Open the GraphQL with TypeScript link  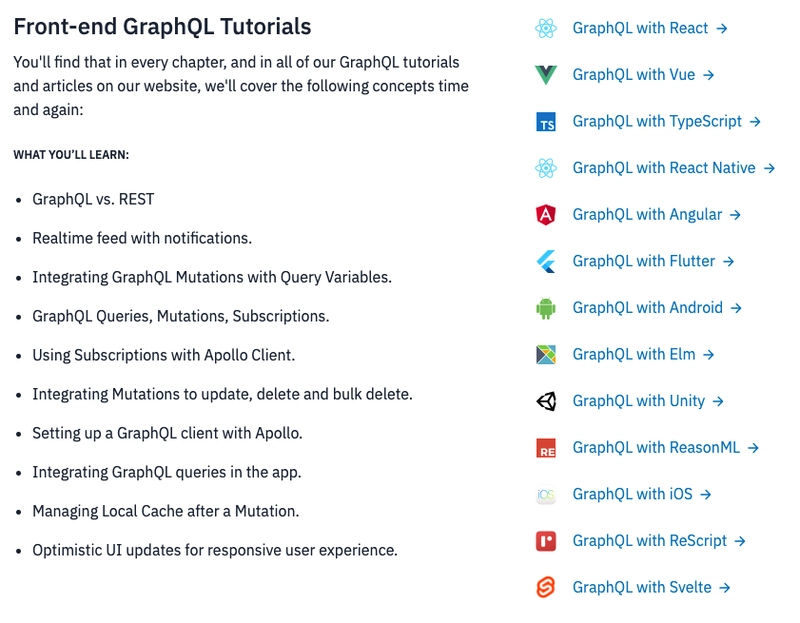point(666,121)
